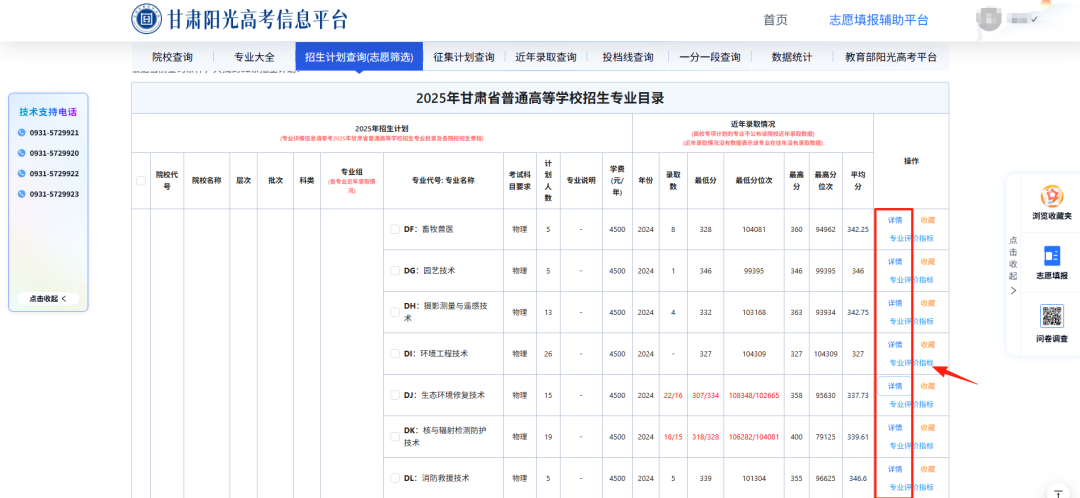
Task: Open 专业评价指标 for DL 消防救援技术
Action: pyautogui.click(x=911, y=487)
